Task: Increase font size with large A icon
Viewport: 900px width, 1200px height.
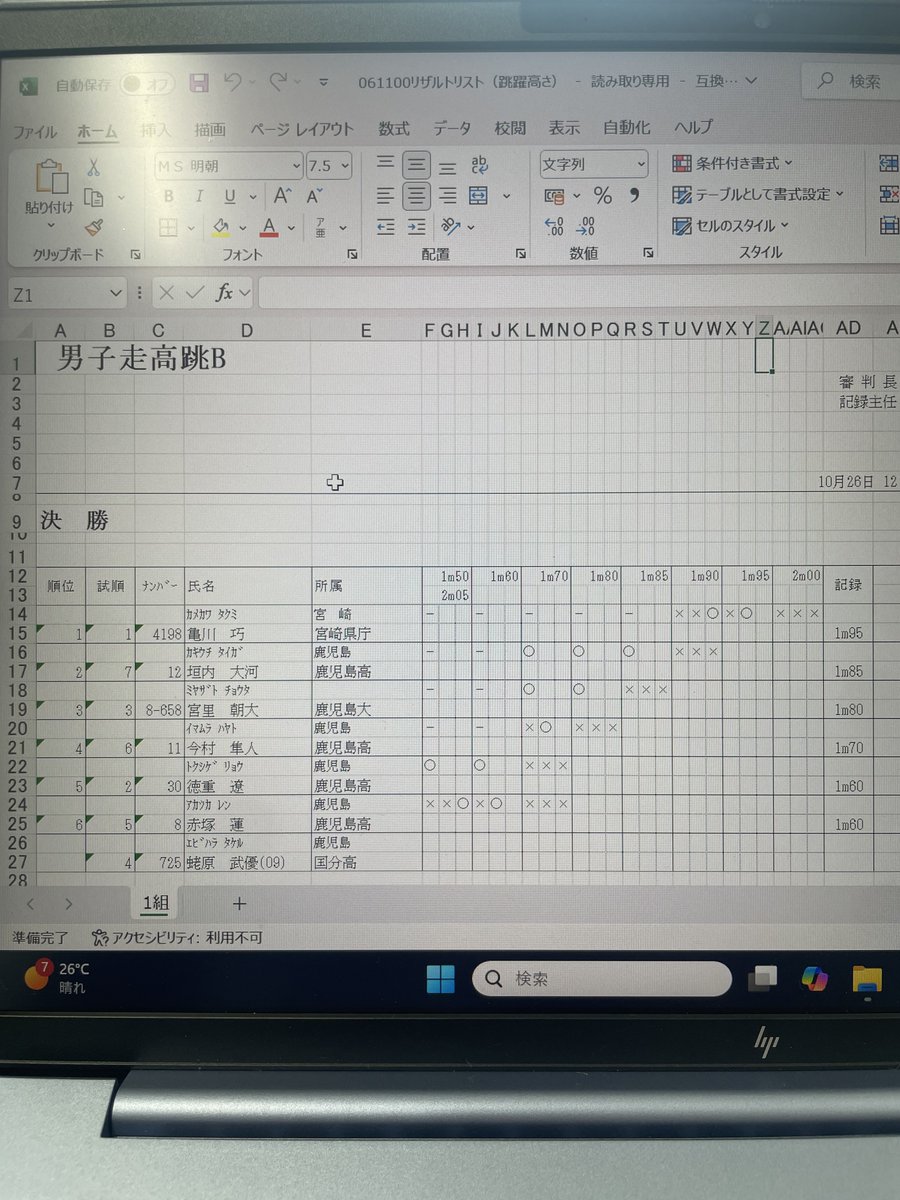Action: coord(283,196)
